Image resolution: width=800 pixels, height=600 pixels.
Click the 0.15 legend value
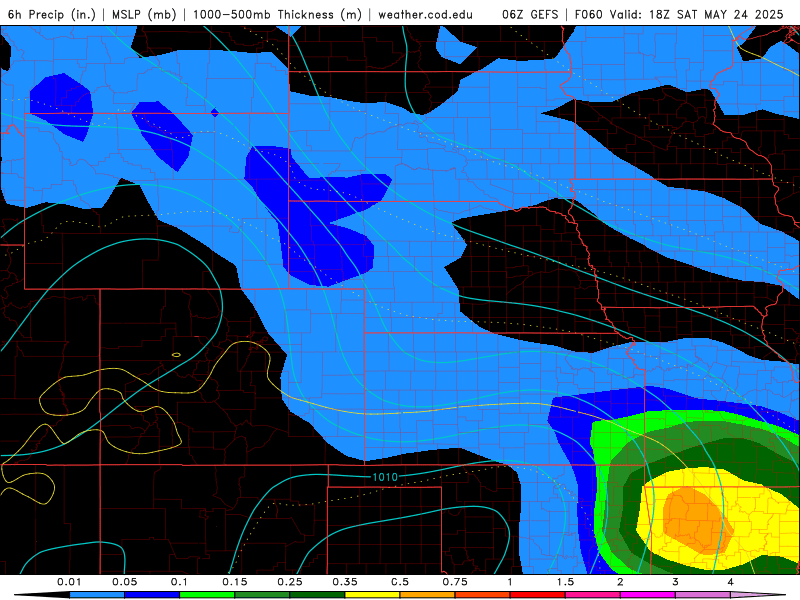pyautogui.click(x=235, y=582)
